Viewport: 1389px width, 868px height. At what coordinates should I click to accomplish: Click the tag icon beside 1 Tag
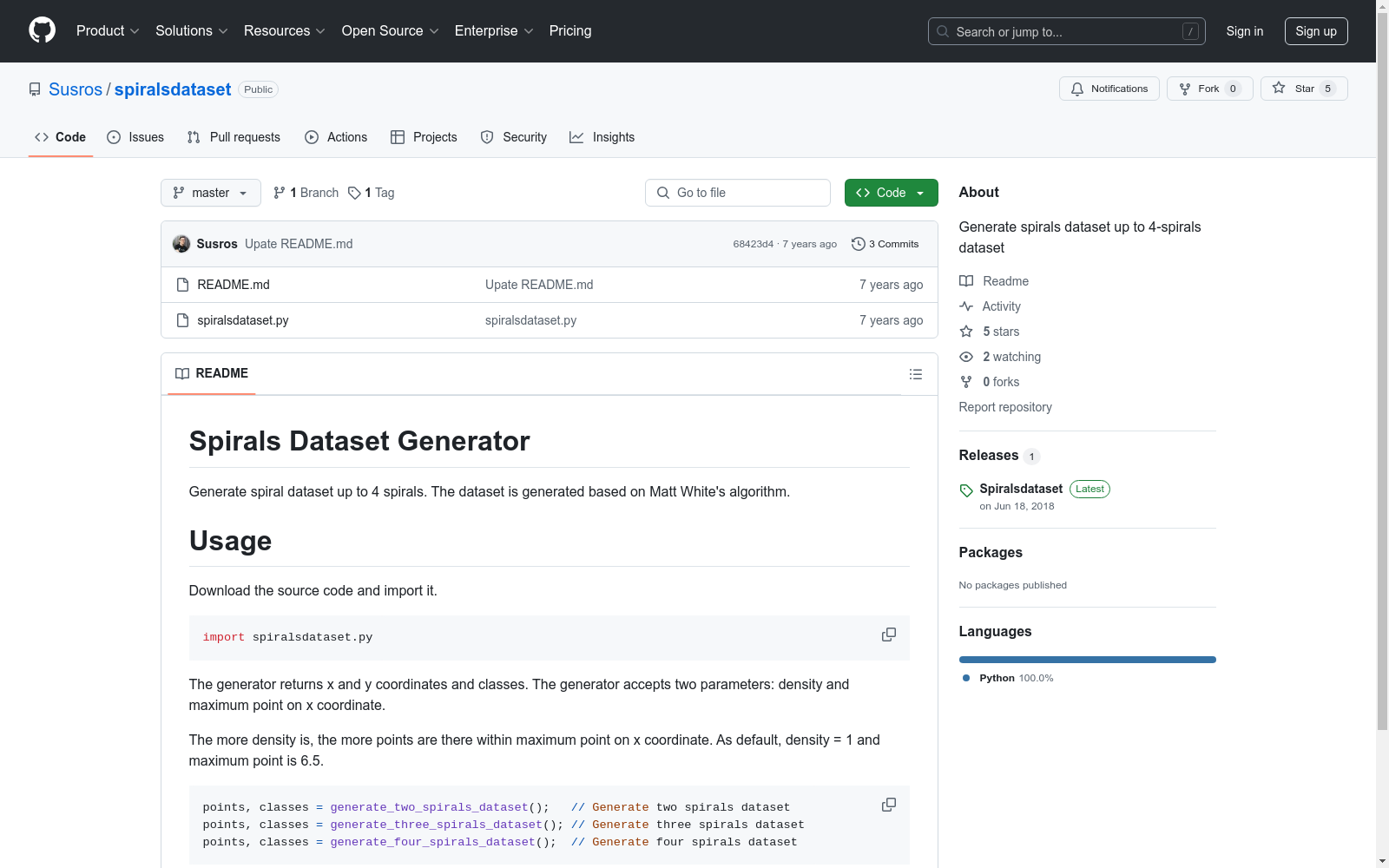click(x=354, y=193)
